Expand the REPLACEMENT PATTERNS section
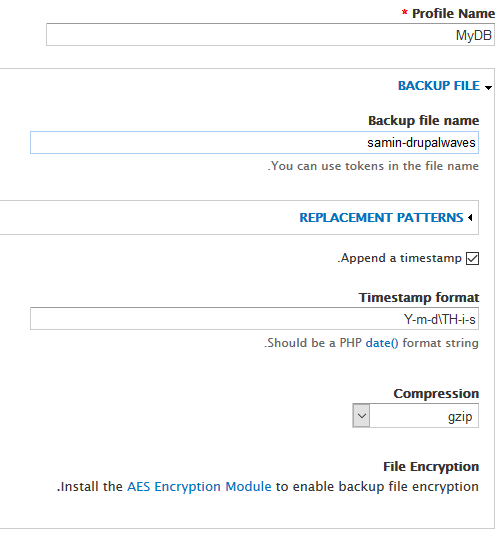Viewport: 498px width, 536px height. 381,217
